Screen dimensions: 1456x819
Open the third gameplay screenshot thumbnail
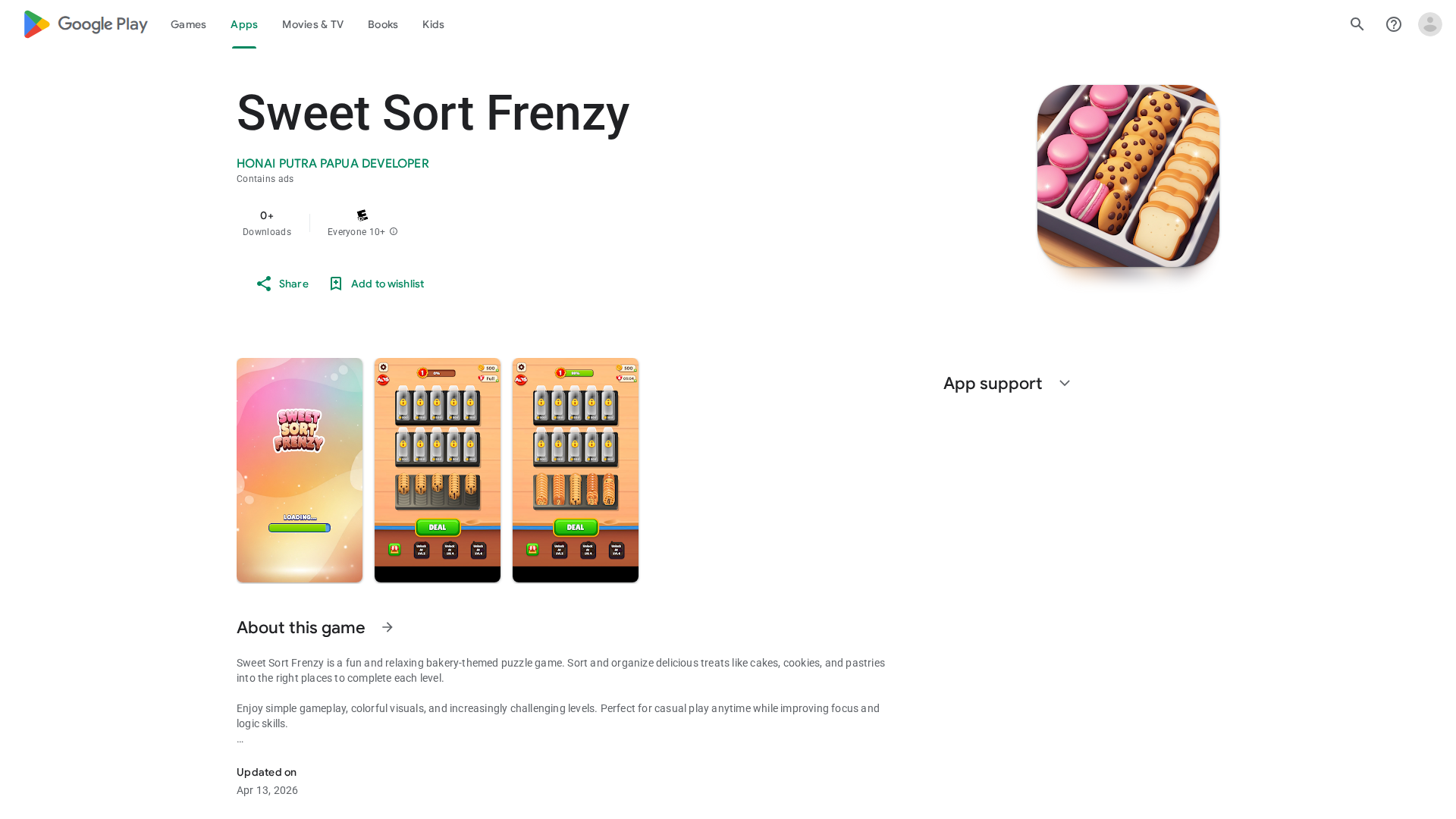coord(576,470)
